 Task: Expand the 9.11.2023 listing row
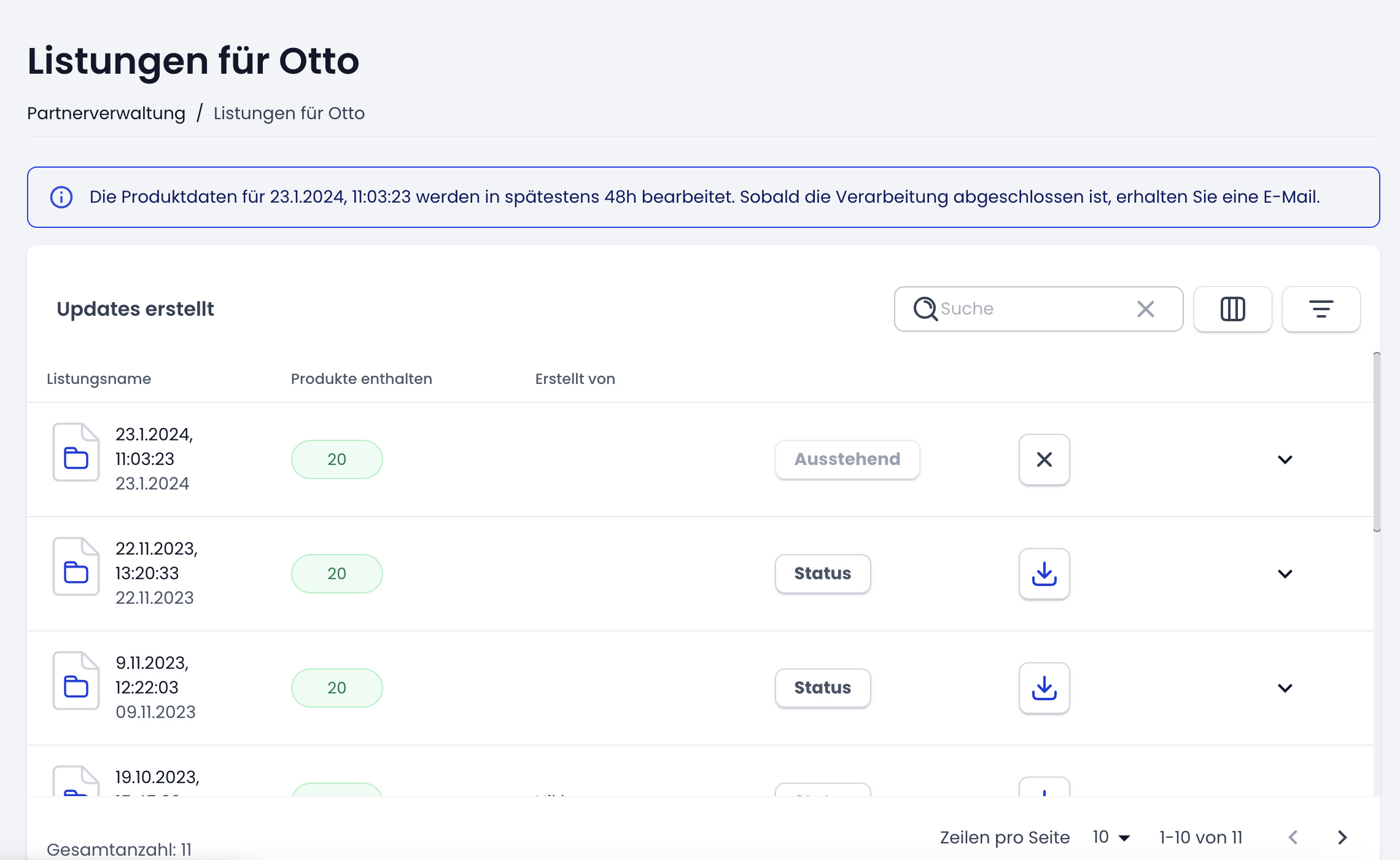1285,688
